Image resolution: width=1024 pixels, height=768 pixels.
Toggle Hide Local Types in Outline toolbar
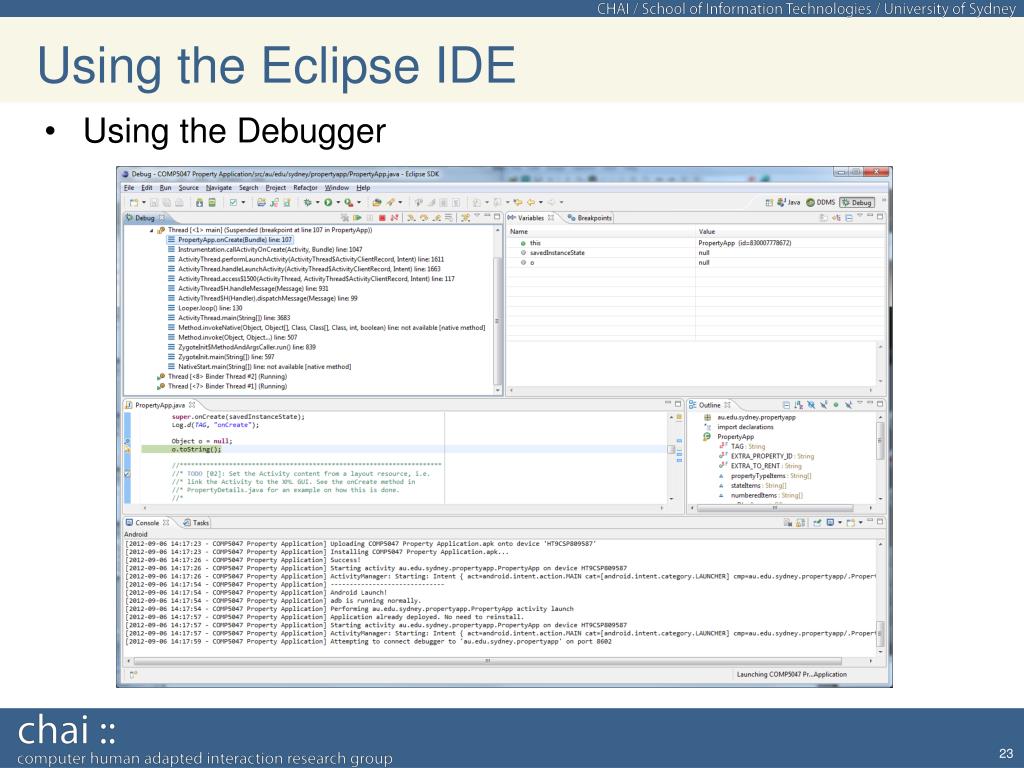(848, 405)
